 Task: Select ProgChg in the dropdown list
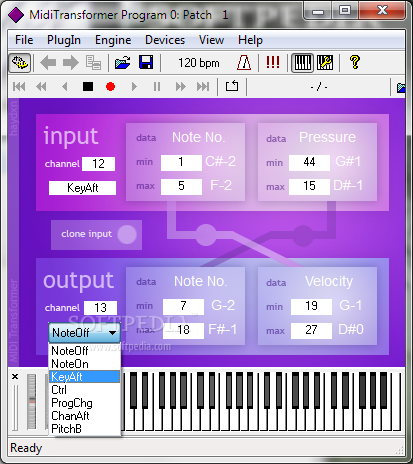(85, 403)
